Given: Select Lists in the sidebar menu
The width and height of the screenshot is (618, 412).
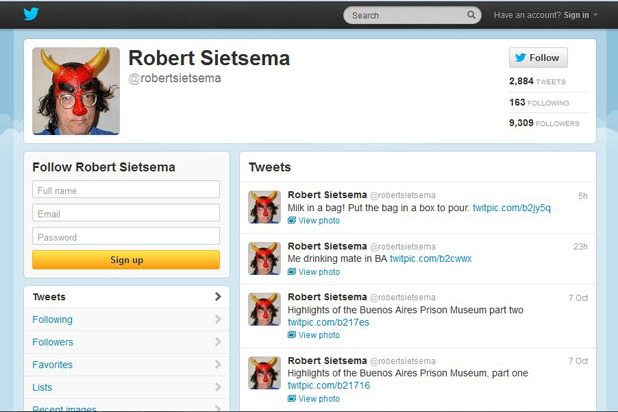Looking at the screenshot, I should 127,387.
